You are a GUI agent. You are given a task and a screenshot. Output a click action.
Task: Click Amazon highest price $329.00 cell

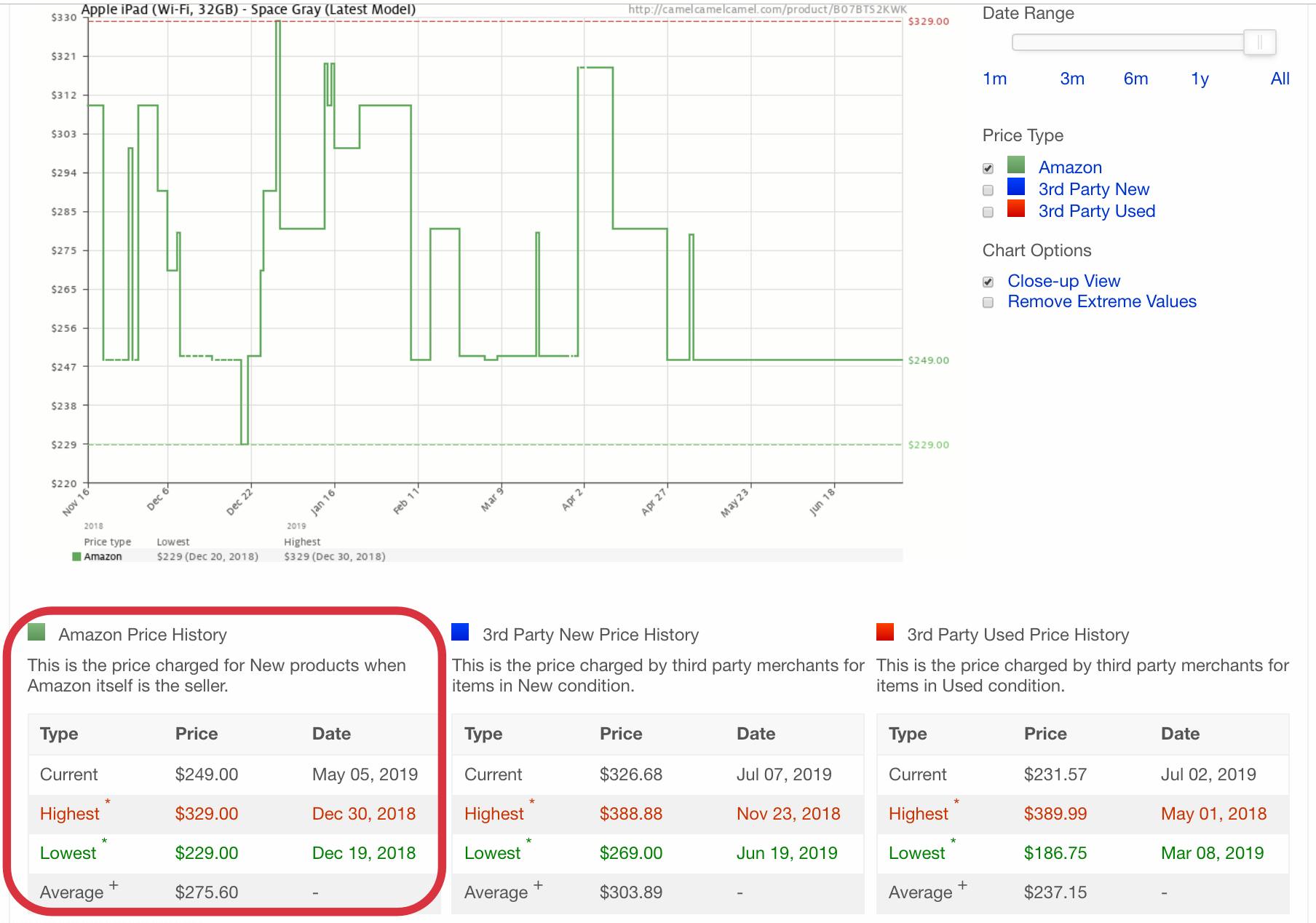coord(207,814)
